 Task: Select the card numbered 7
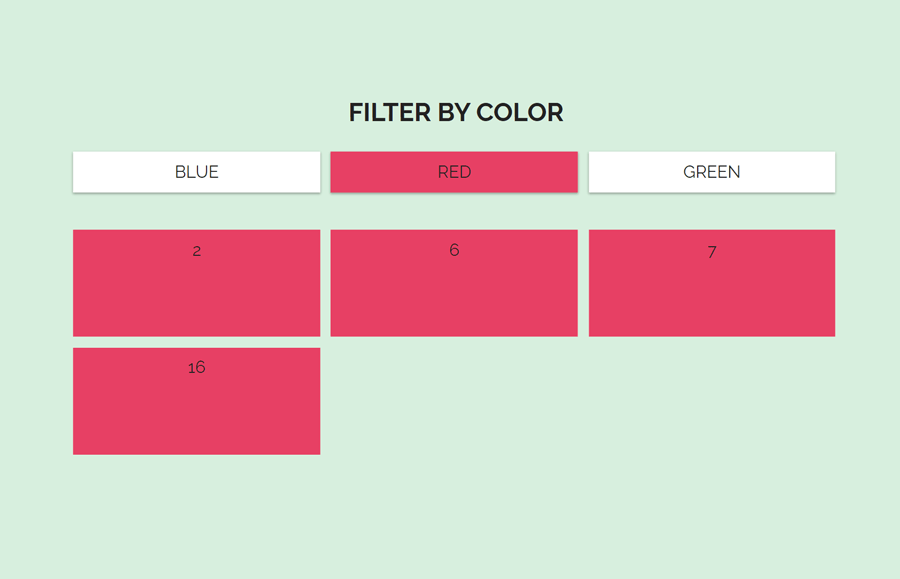point(712,282)
